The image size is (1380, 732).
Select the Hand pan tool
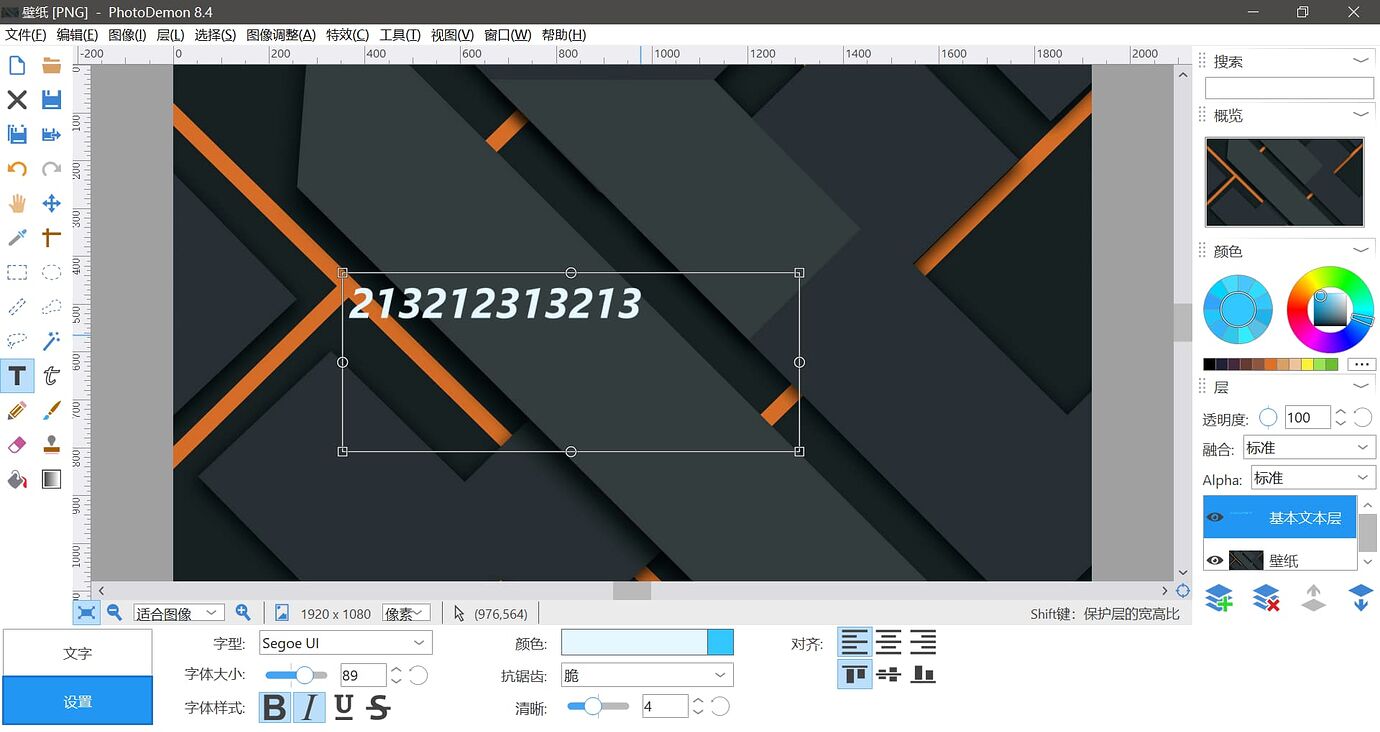tap(17, 204)
